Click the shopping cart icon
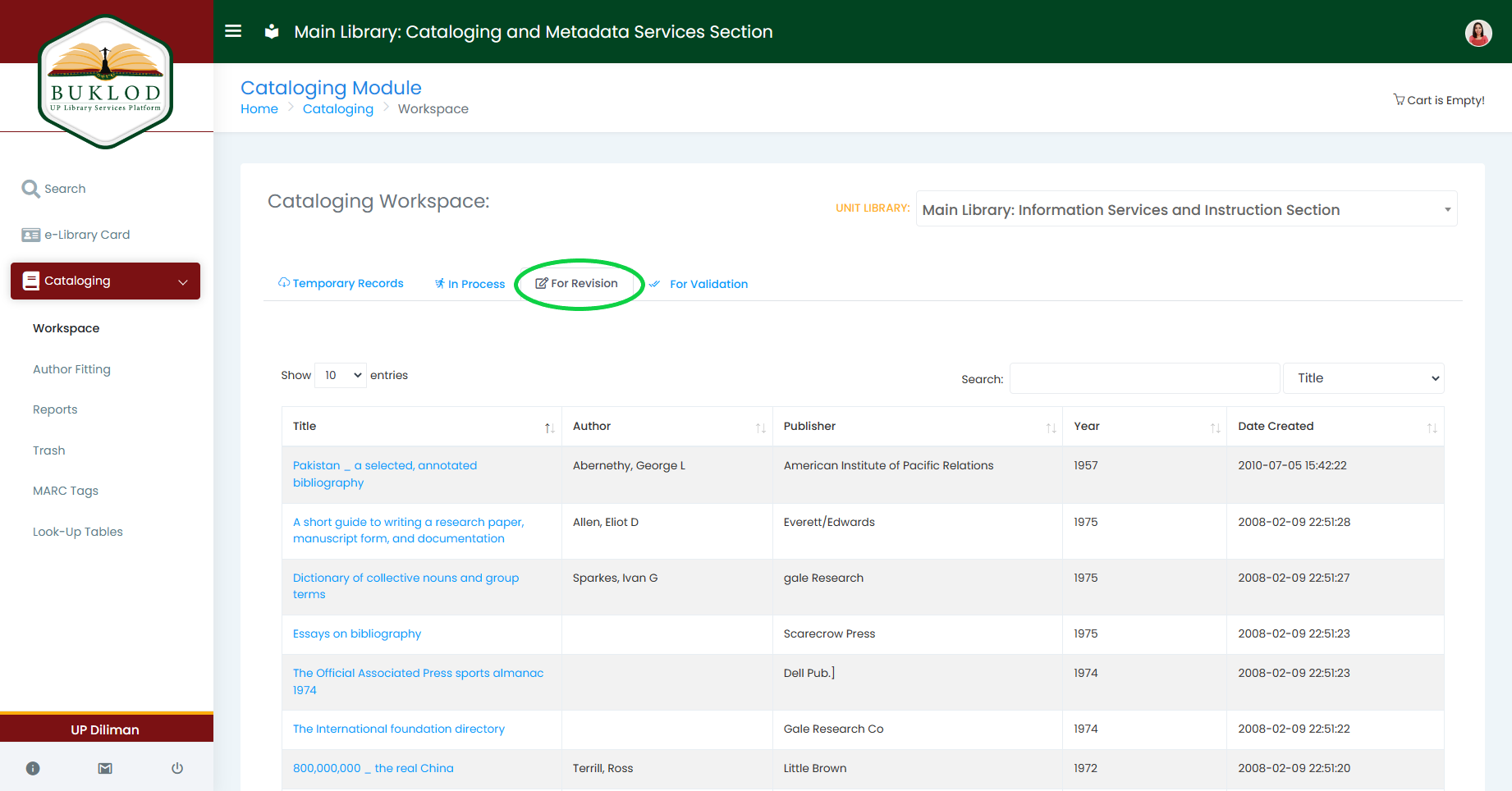This screenshot has width=1512, height=791. click(x=1399, y=100)
